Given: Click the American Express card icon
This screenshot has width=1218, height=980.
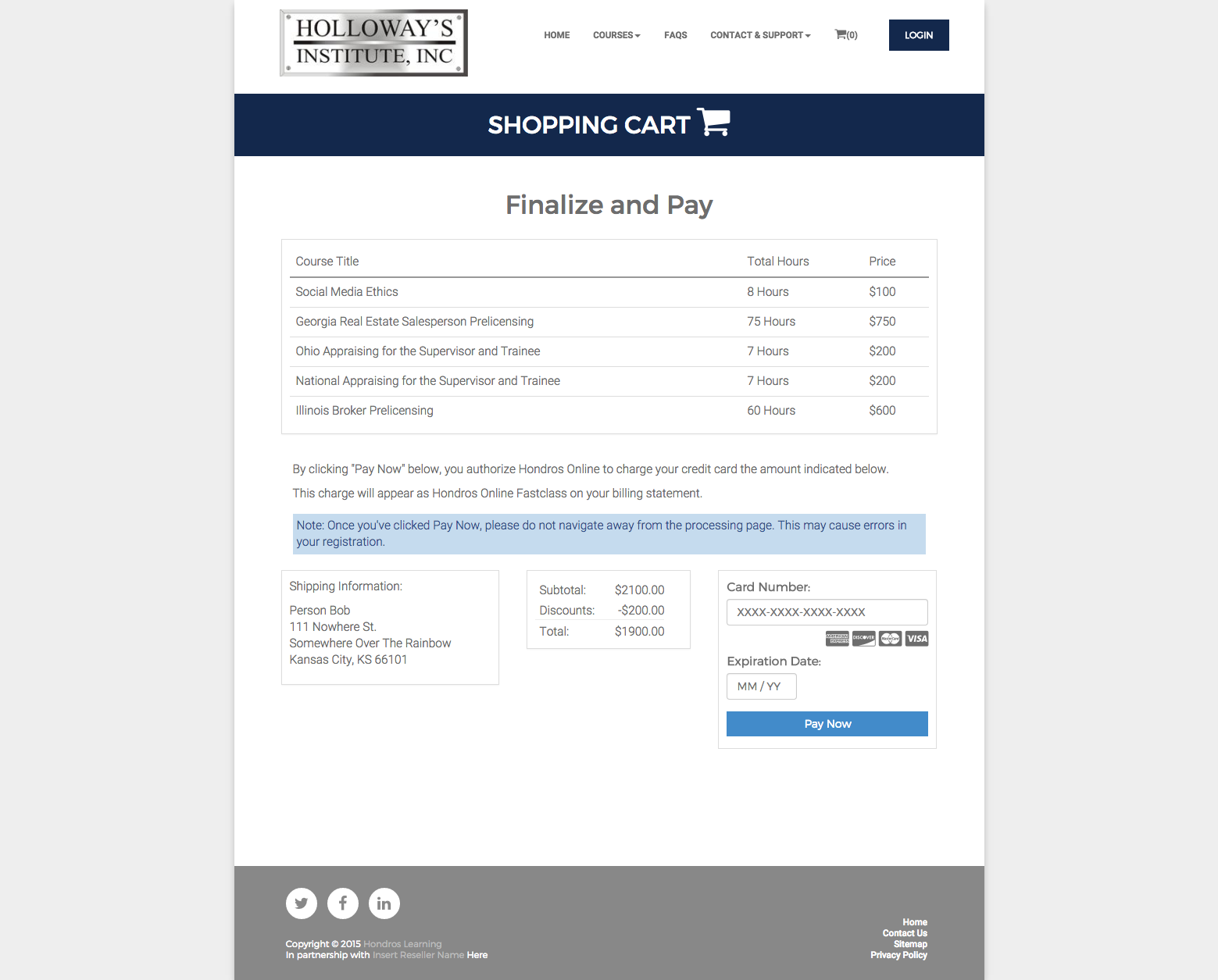Looking at the screenshot, I should [838, 639].
